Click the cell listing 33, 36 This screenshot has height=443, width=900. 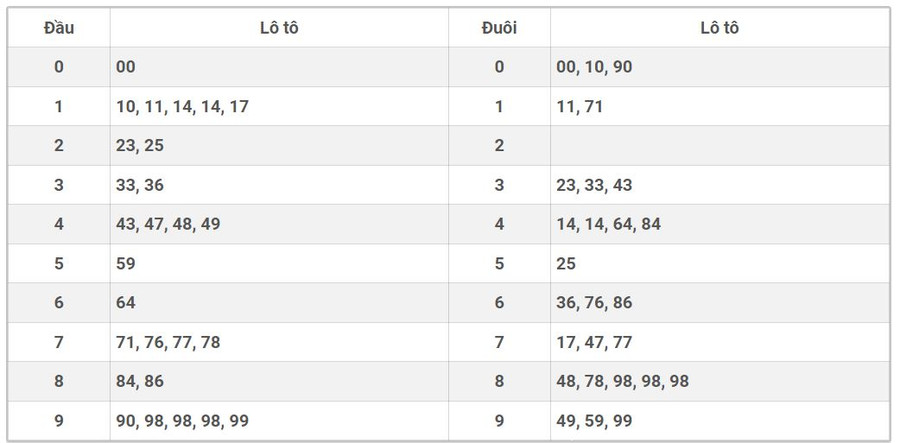(140, 185)
